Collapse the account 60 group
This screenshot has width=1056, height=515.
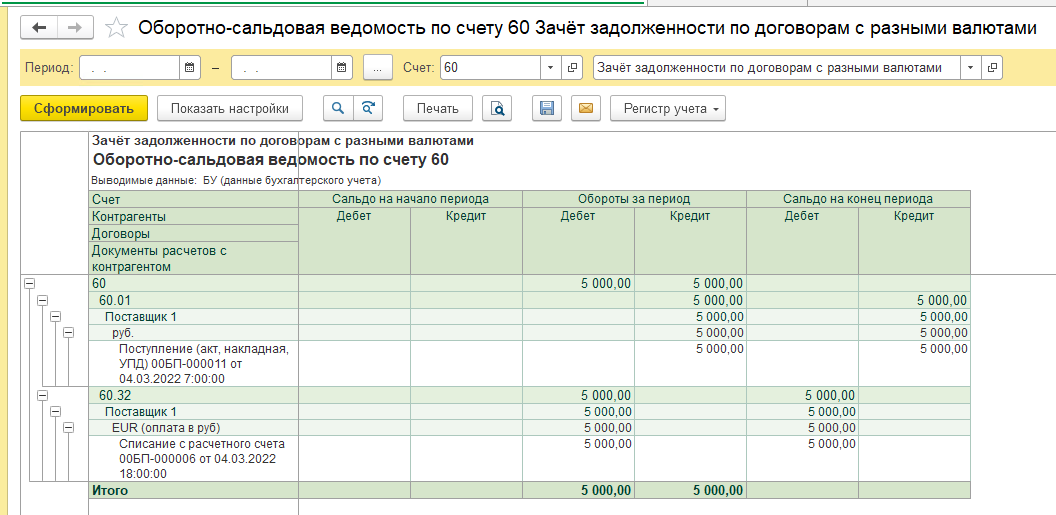click(x=29, y=284)
